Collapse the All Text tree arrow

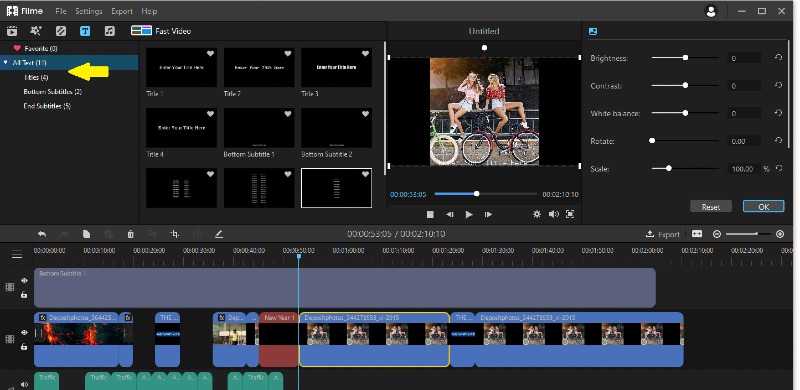pos(6,63)
